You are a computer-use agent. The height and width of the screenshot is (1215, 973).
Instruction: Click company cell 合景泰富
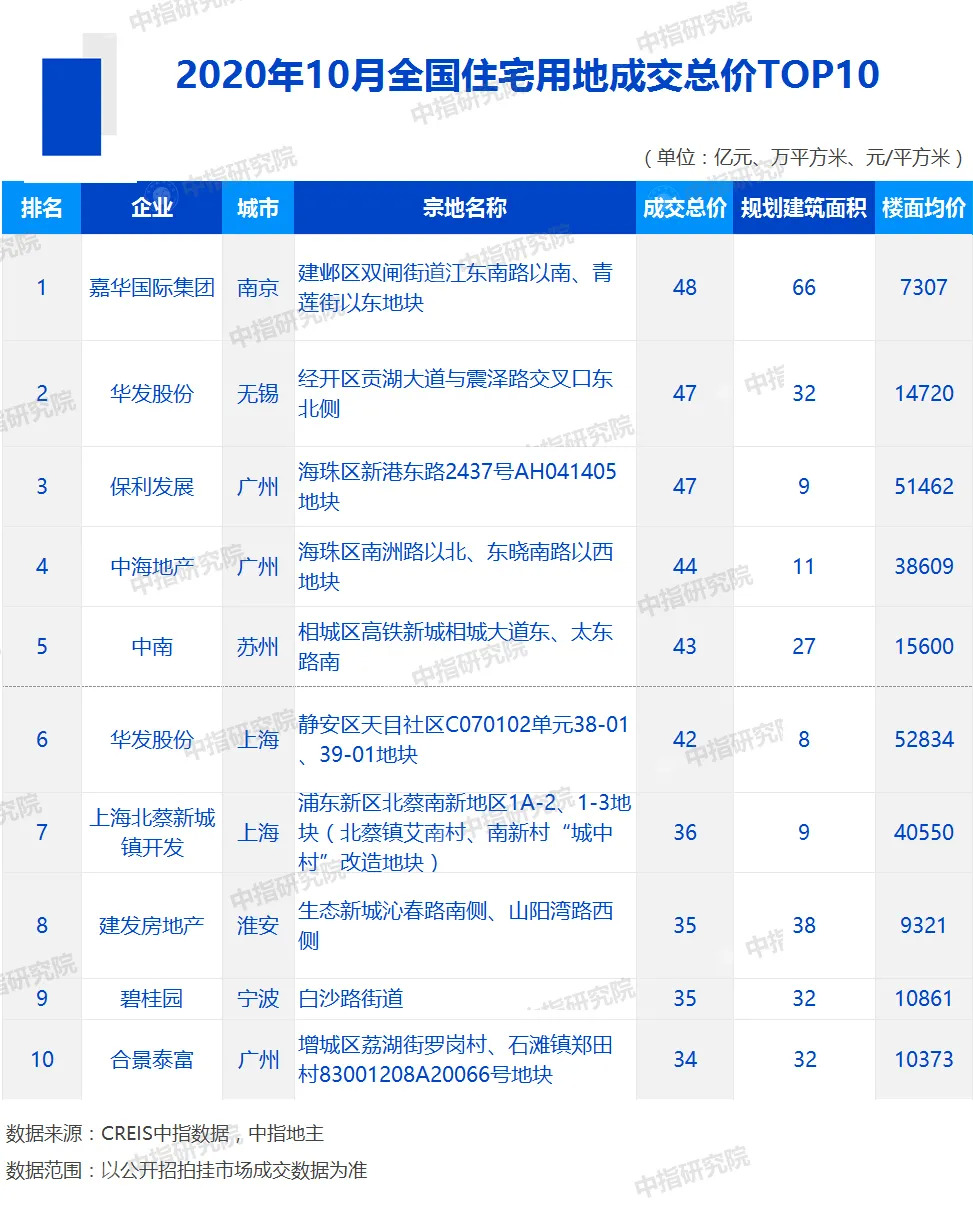click(x=152, y=1060)
